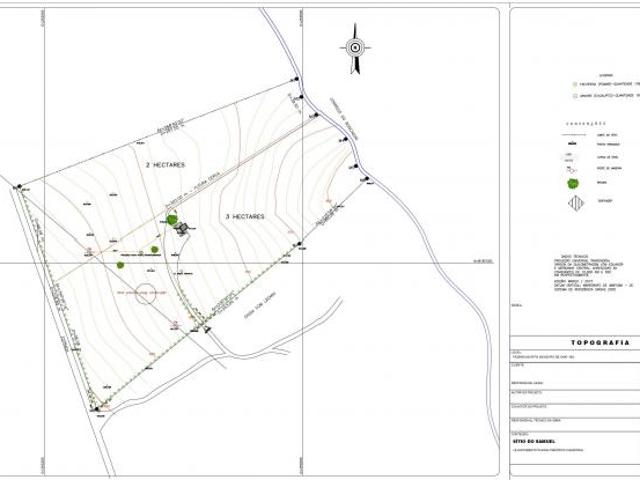This screenshot has width=640, height=480.
Task: Select the building symbol on the map
Action: 182,229
